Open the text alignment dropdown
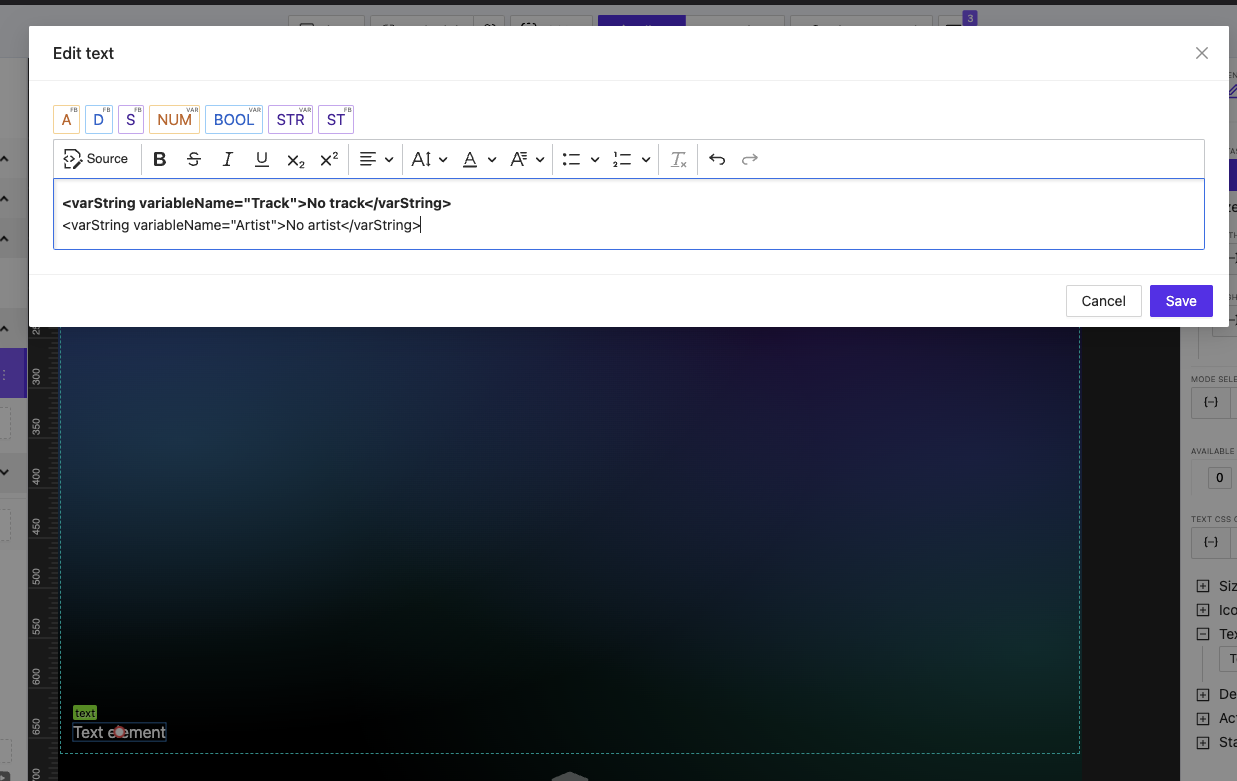Image resolution: width=1237 pixels, height=781 pixels. point(376,159)
